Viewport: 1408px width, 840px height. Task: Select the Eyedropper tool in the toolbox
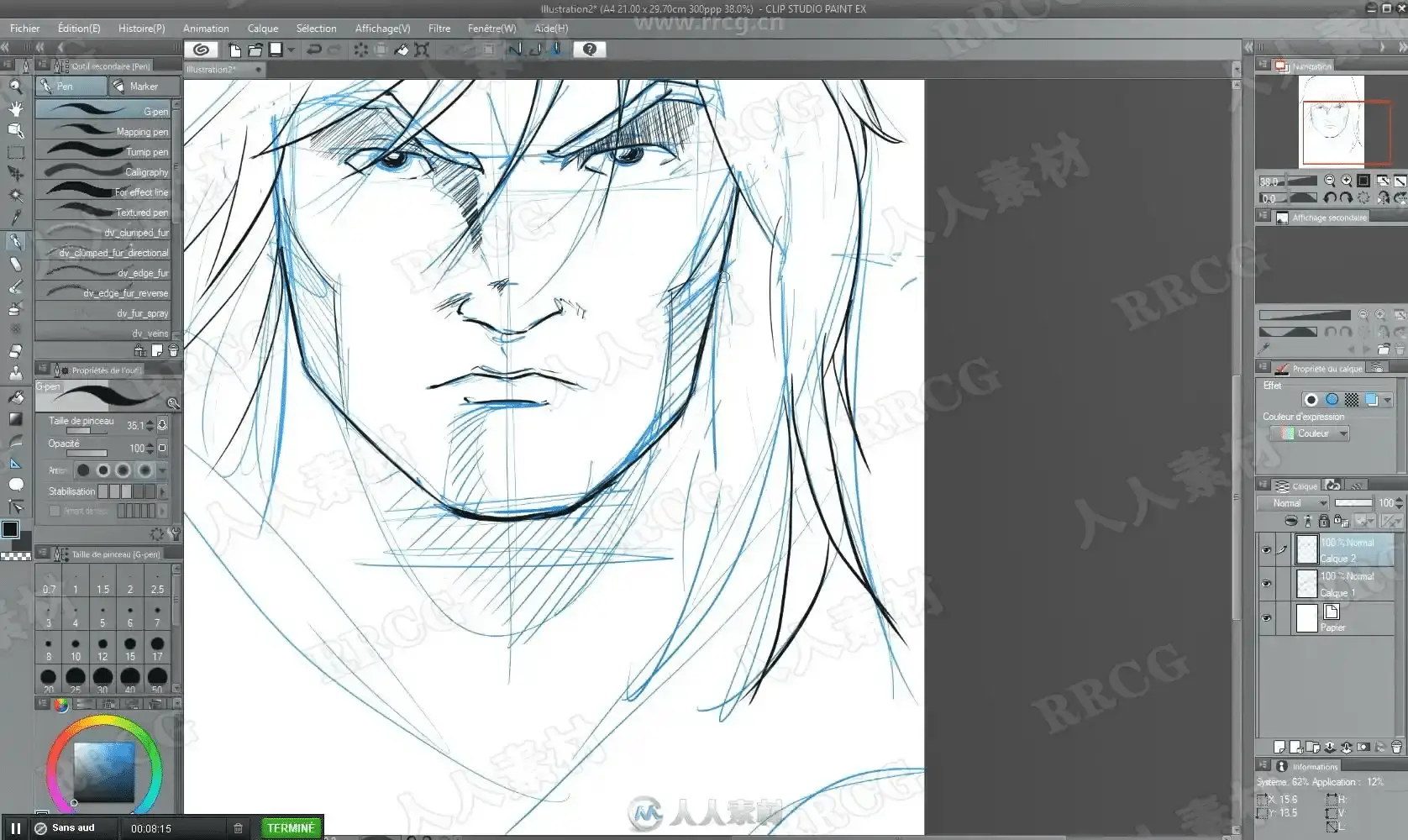(15, 218)
